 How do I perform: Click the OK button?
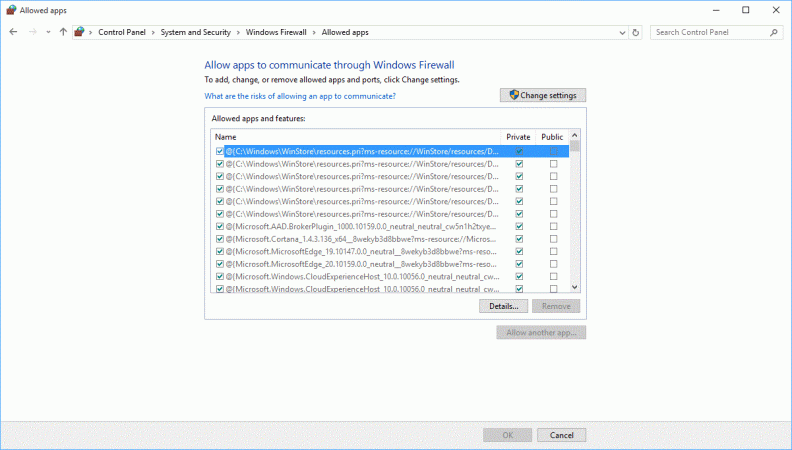point(508,435)
